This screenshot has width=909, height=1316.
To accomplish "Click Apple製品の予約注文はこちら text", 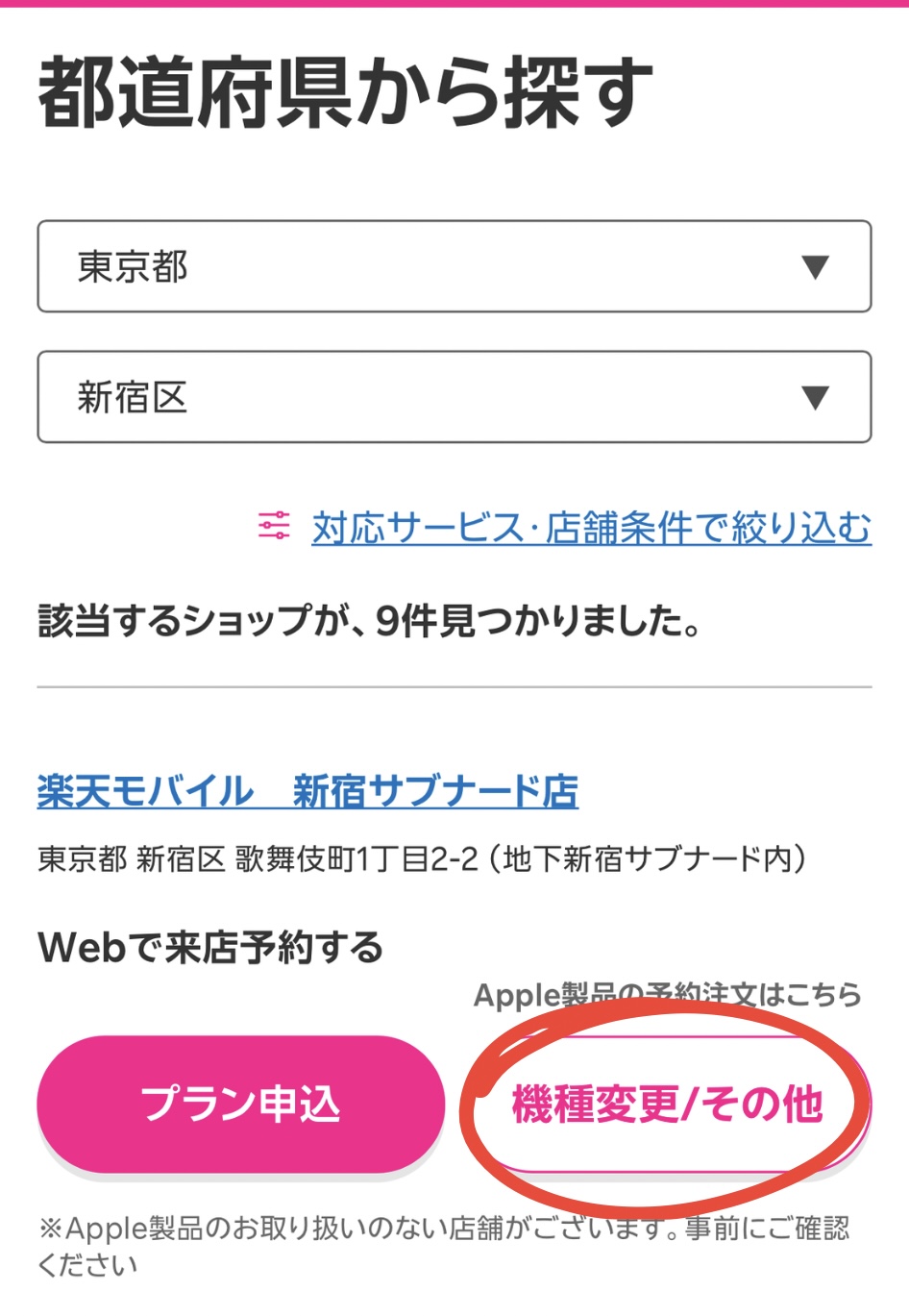I will (668, 998).
